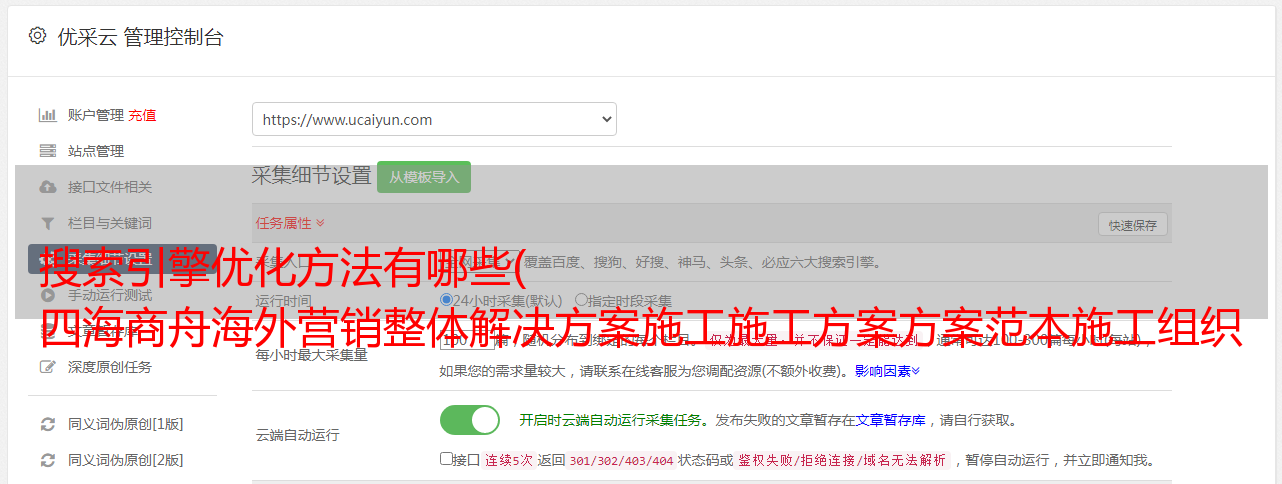Open 接口文件相关 via its cloud icon
Viewport: 1282px width, 484px height.
tap(47, 187)
